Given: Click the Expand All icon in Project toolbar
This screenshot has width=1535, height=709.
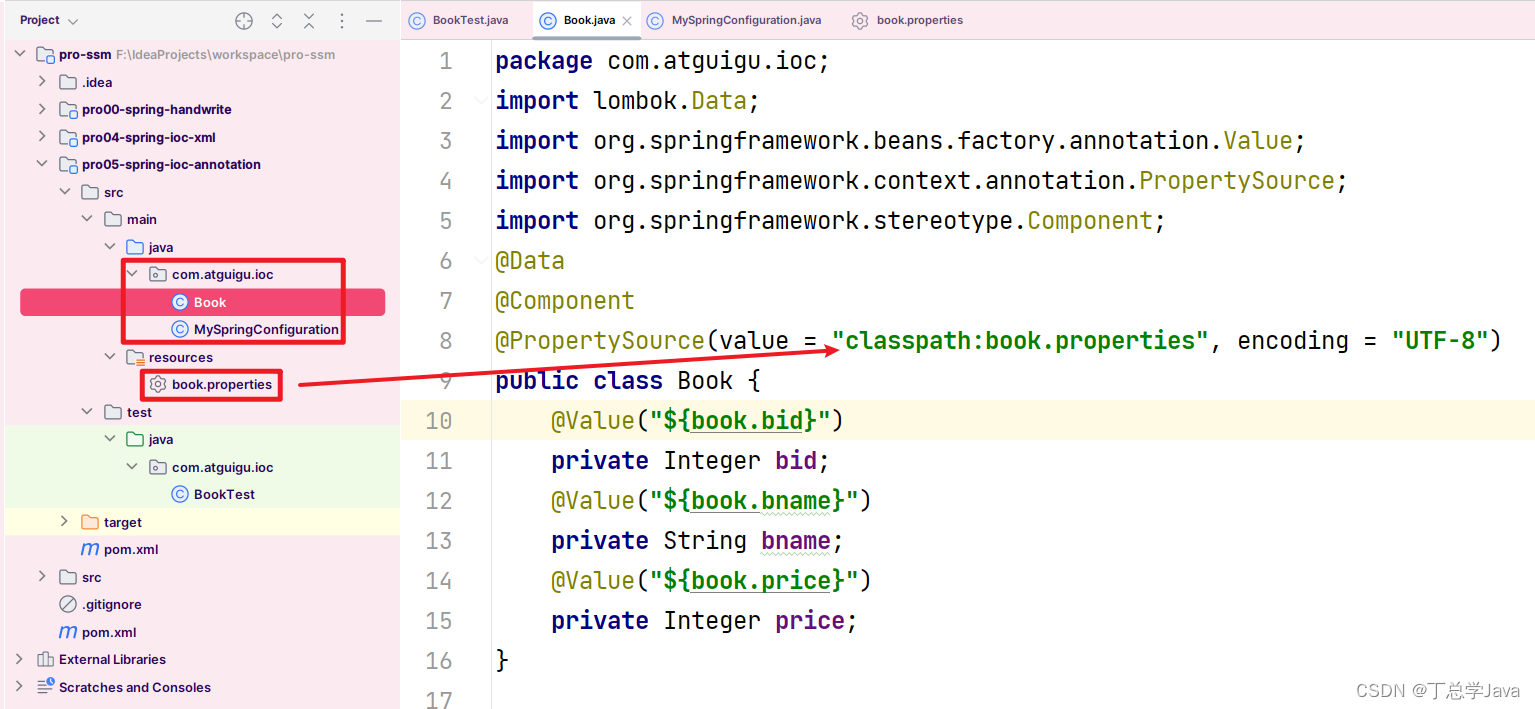Looking at the screenshot, I should [x=276, y=19].
